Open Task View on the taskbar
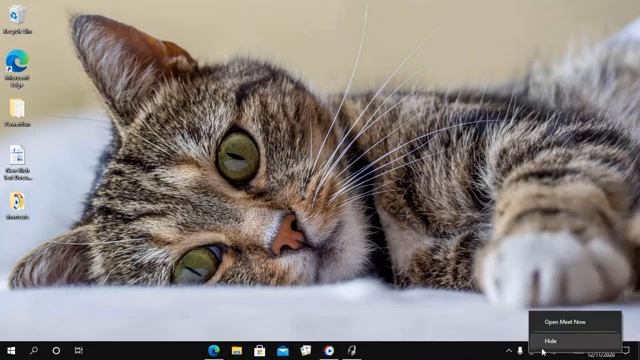The height and width of the screenshot is (360, 640). point(79,351)
